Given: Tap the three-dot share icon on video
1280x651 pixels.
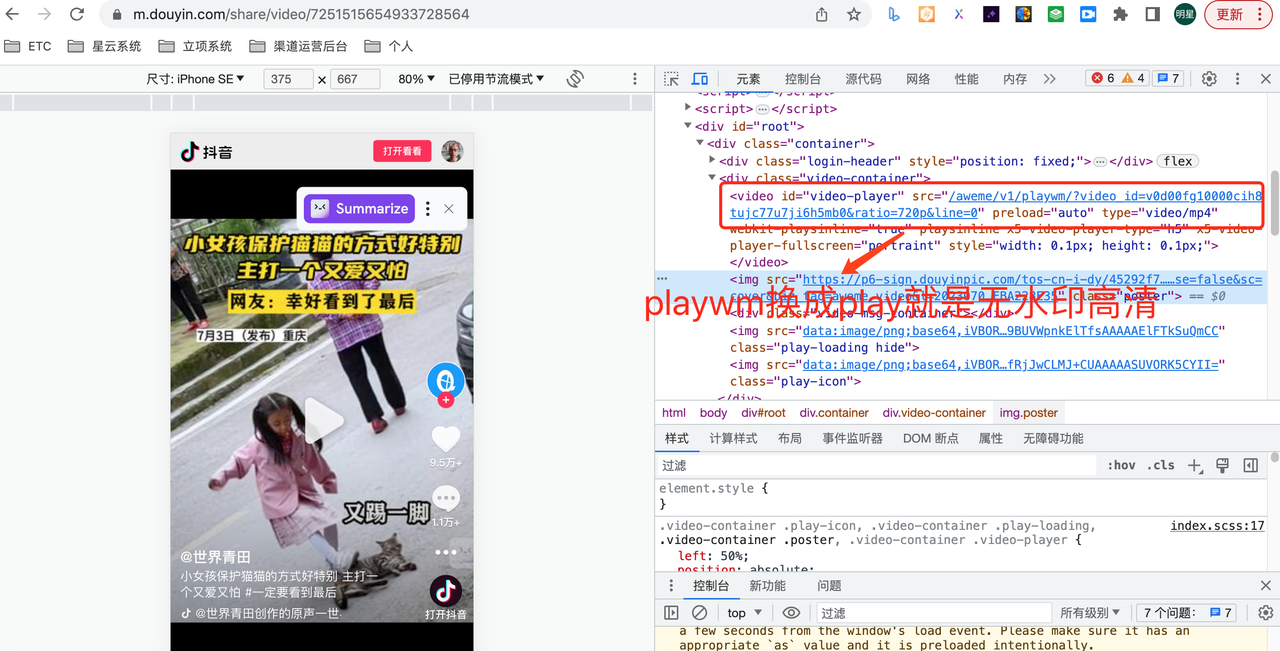Looking at the screenshot, I should point(446,552).
